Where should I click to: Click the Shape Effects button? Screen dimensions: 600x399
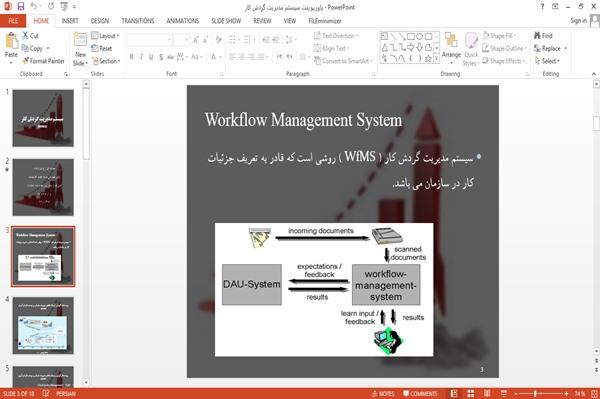coord(502,61)
